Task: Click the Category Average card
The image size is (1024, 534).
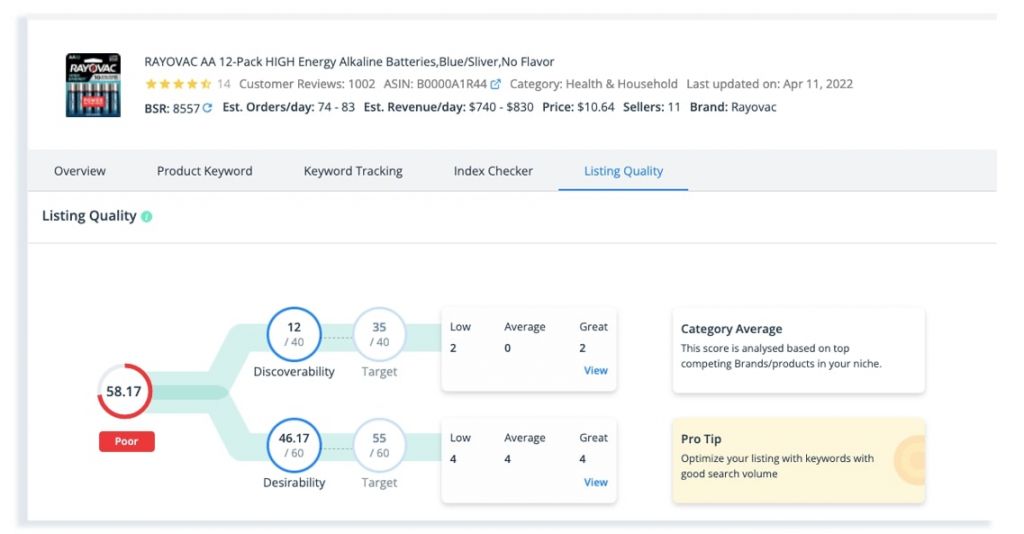Action: pos(799,351)
